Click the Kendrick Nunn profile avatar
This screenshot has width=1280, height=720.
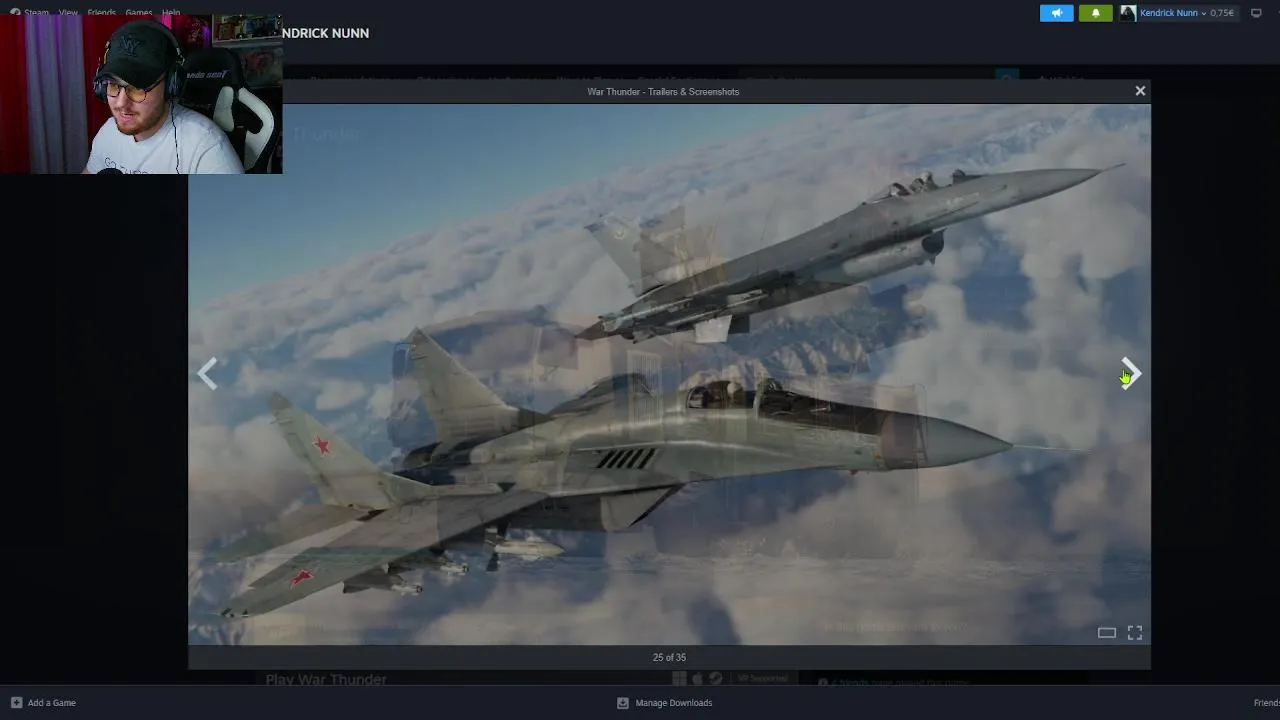(1128, 13)
